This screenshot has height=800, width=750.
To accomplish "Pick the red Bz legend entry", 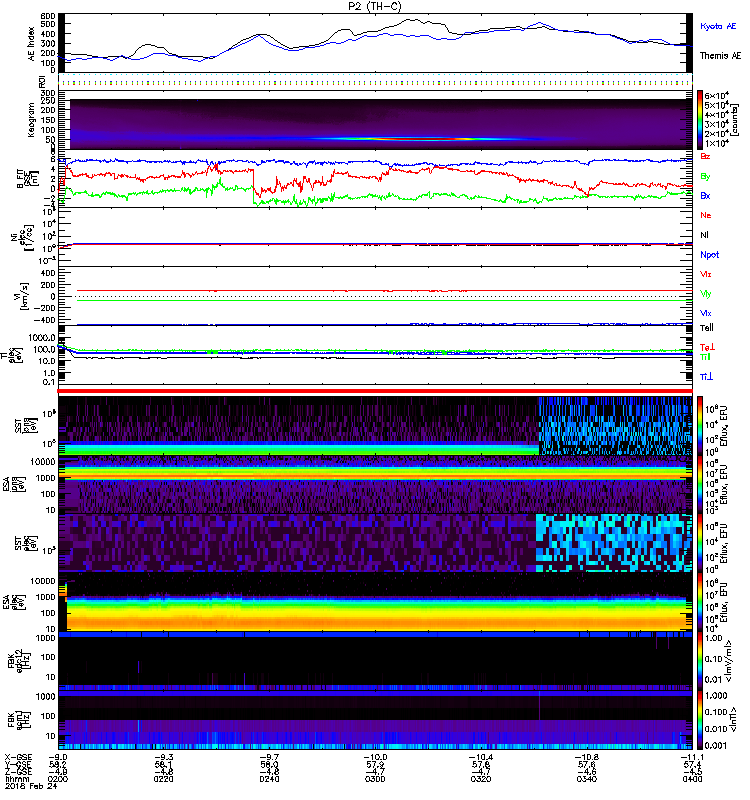I will tap(705, 157).
